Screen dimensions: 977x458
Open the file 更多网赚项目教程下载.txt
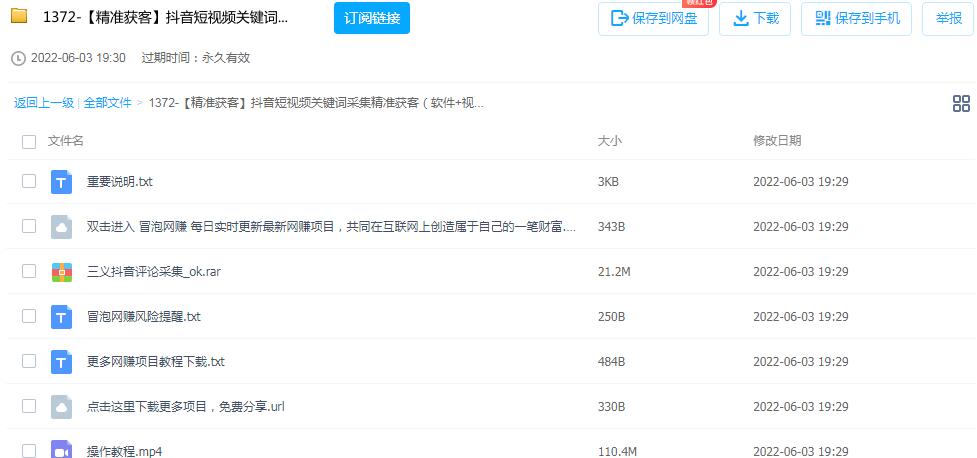click(156, 361)
